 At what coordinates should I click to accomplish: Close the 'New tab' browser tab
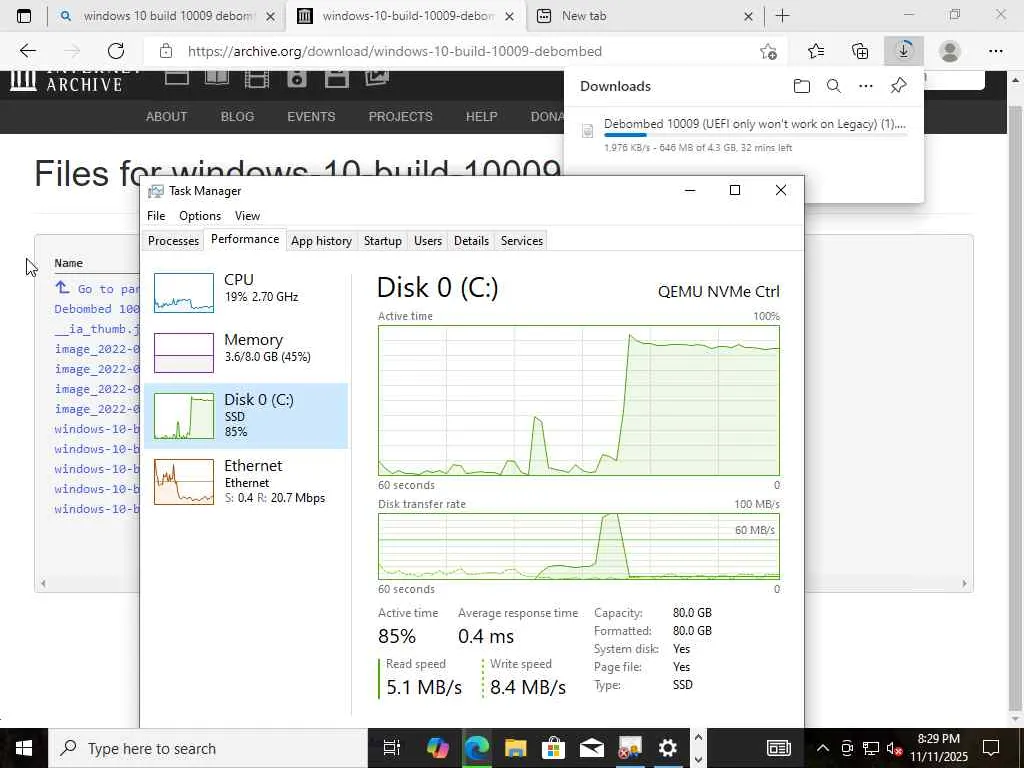coord(748,16)
